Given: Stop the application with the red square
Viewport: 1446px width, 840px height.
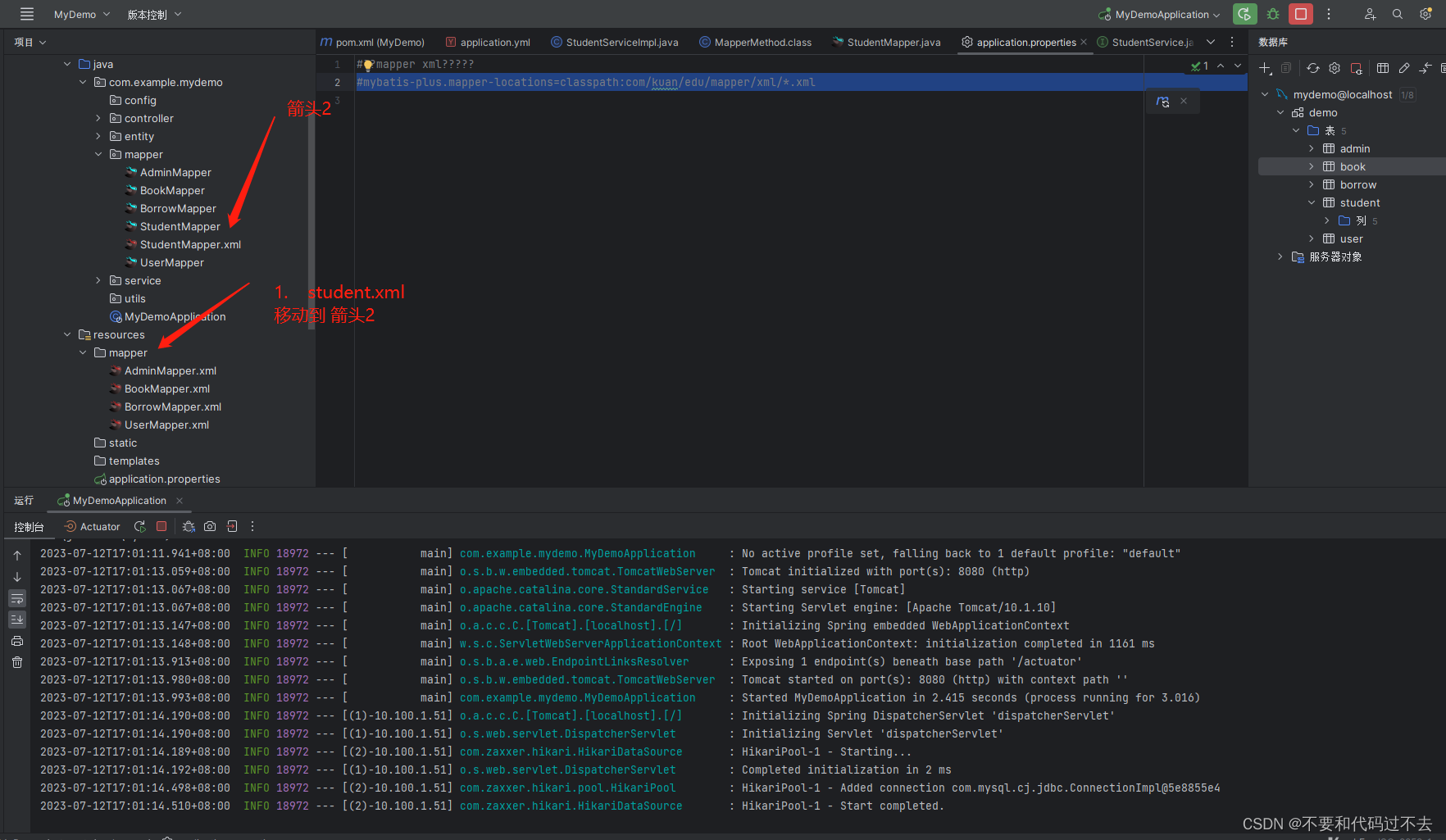Looking at the screenshot, I should 1300,14.
